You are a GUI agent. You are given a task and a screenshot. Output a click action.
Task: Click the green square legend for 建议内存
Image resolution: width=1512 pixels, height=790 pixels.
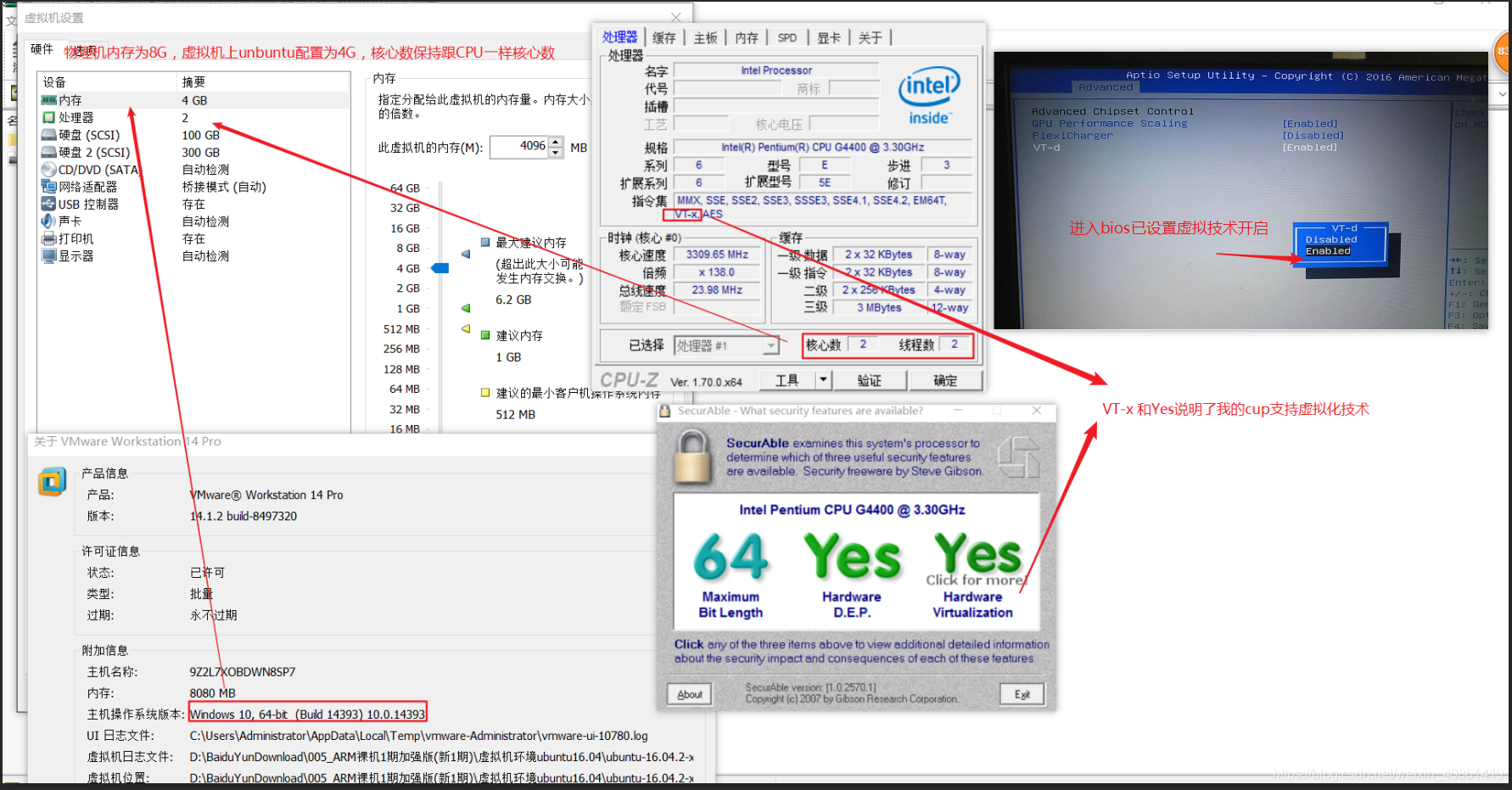[x=485, y=335]
